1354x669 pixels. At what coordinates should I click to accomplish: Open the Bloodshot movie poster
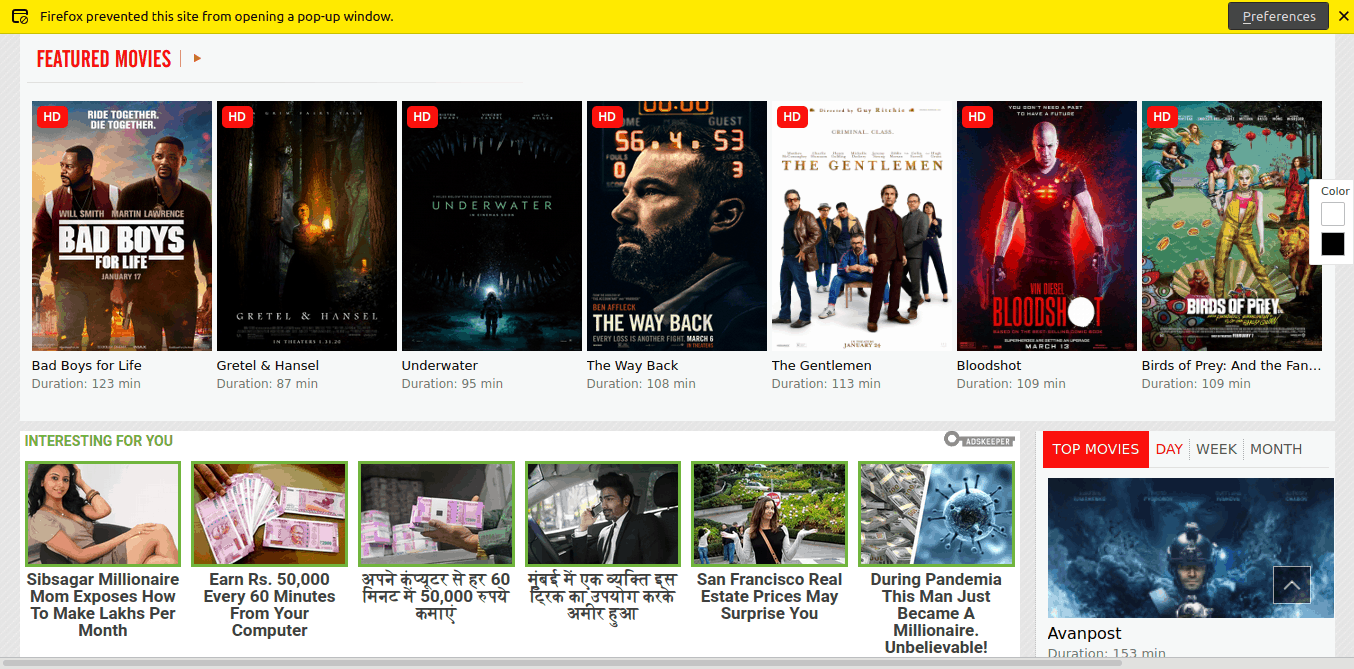coord(1047,226)
